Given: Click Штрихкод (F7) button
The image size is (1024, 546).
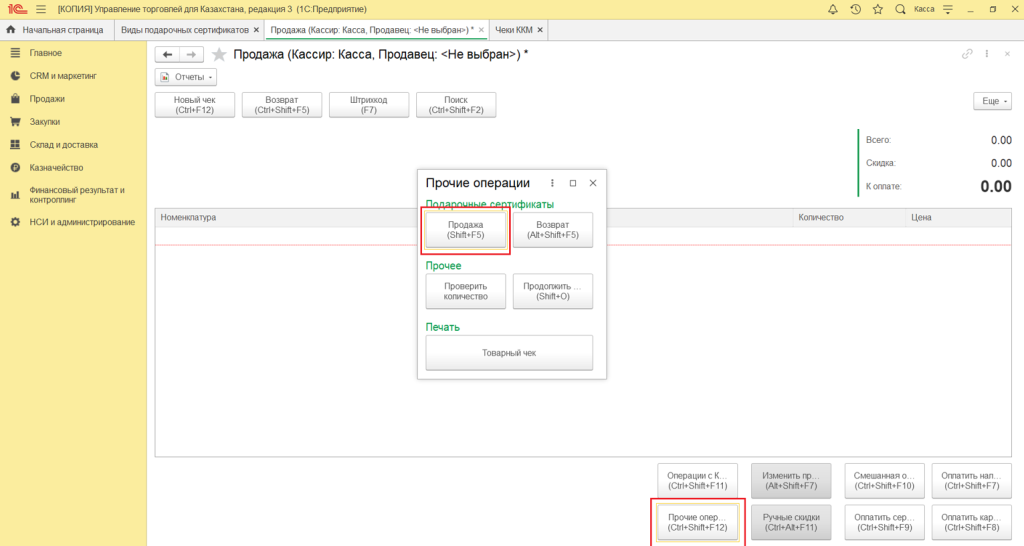Looking at the screenshot, I should pyautogui.click(x=369, y=105).
